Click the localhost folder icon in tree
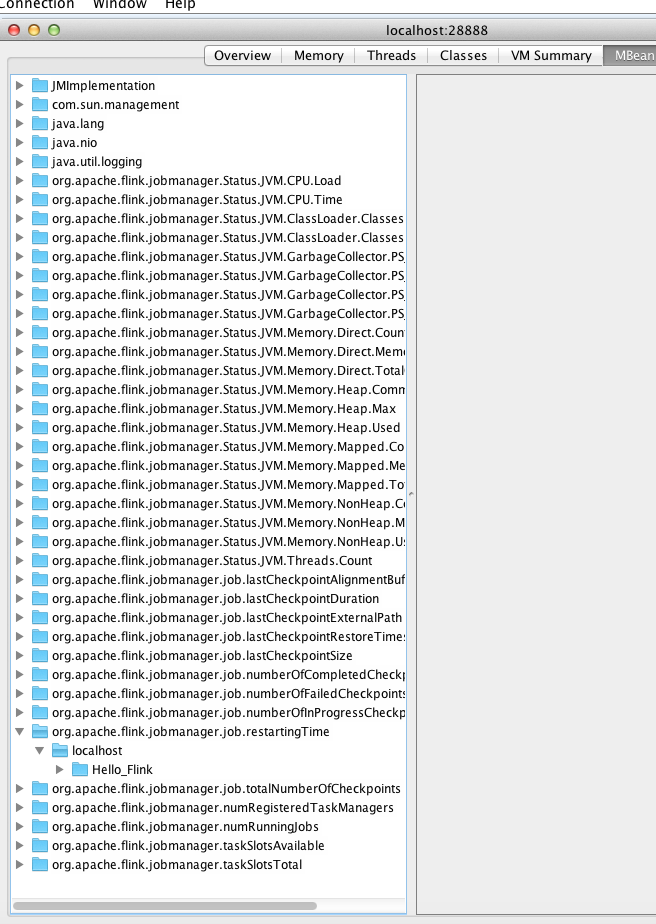656x924 pixels. [60, 751]
